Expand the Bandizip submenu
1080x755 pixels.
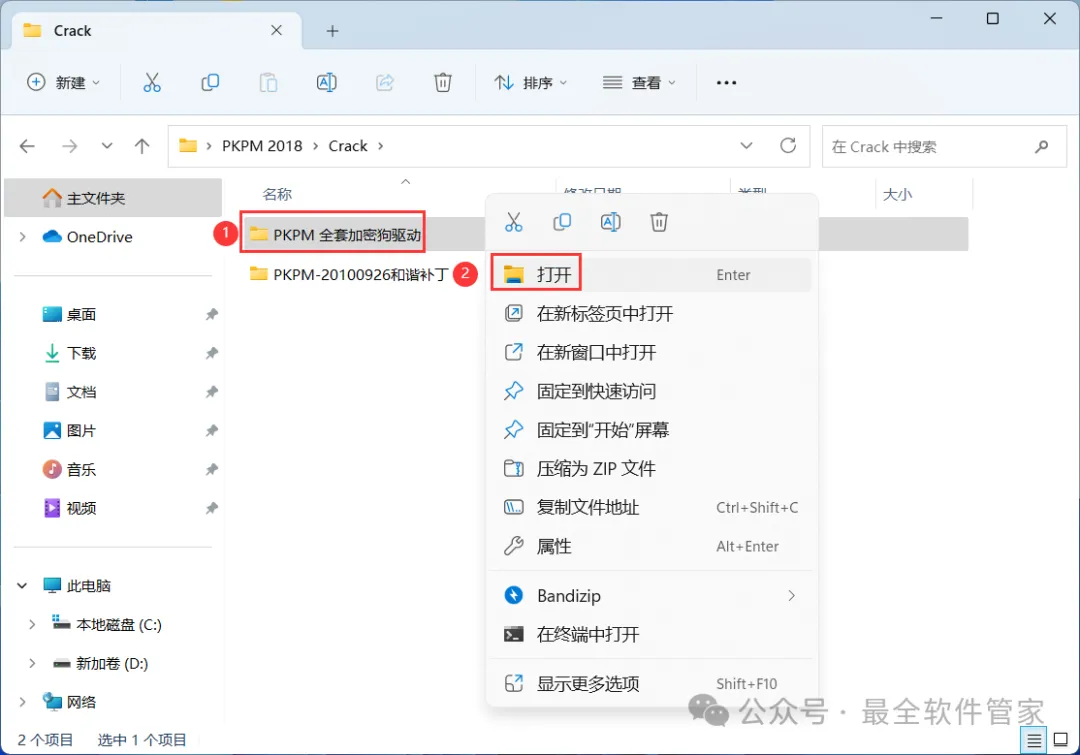(791, 595)
